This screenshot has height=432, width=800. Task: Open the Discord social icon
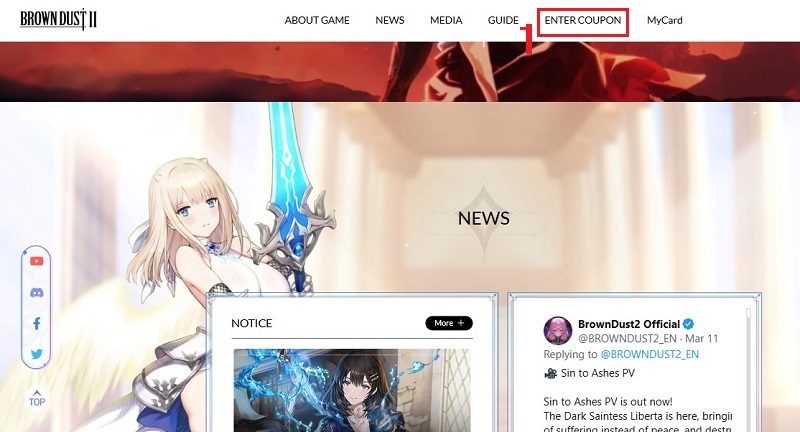point(37,293)
